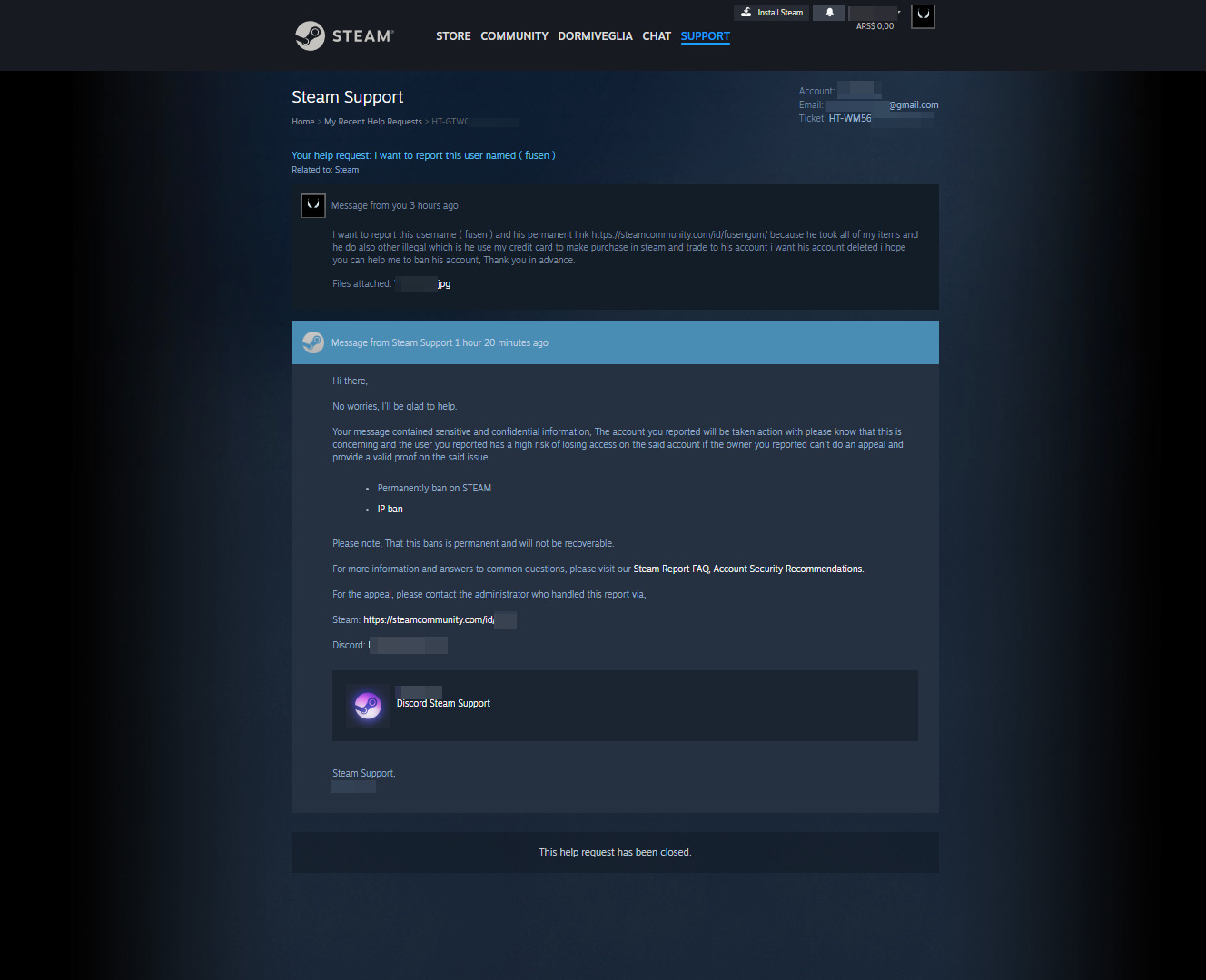Click the 'Hi there,' greeting line
Viewport: 1206px width, 980px height.
[350, 381]
